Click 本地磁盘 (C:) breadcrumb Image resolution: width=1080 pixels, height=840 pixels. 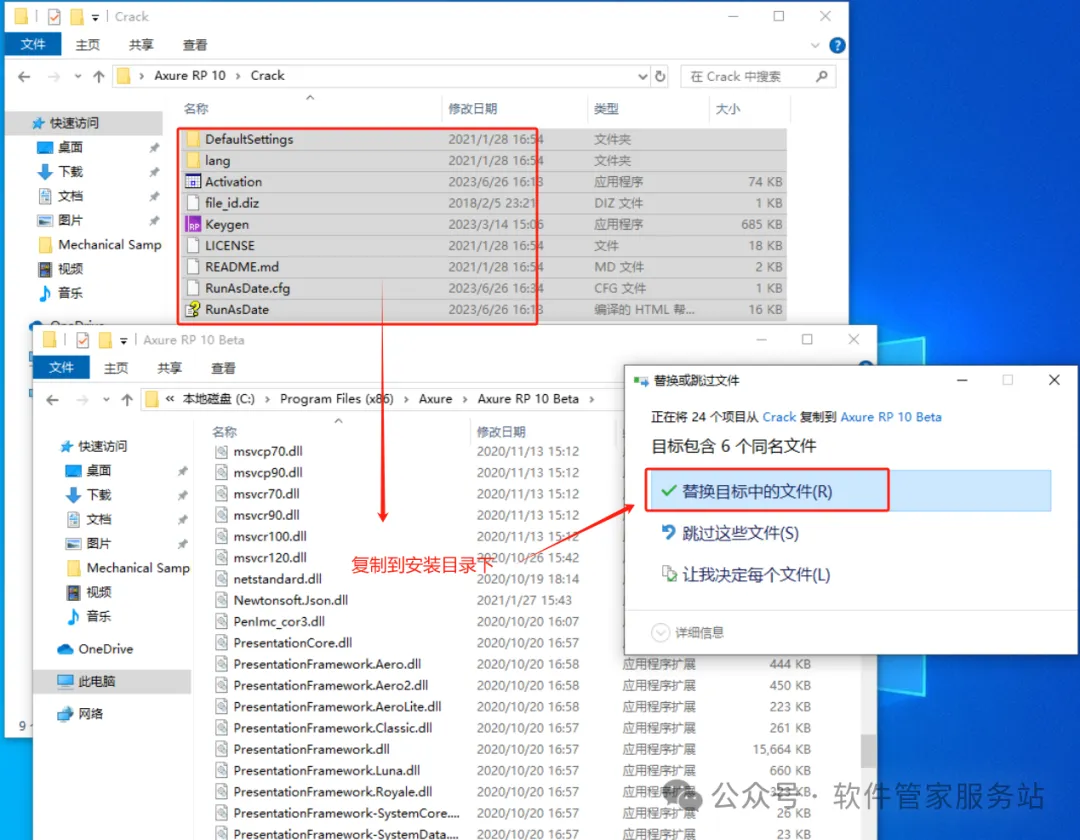tap(218, 399)
